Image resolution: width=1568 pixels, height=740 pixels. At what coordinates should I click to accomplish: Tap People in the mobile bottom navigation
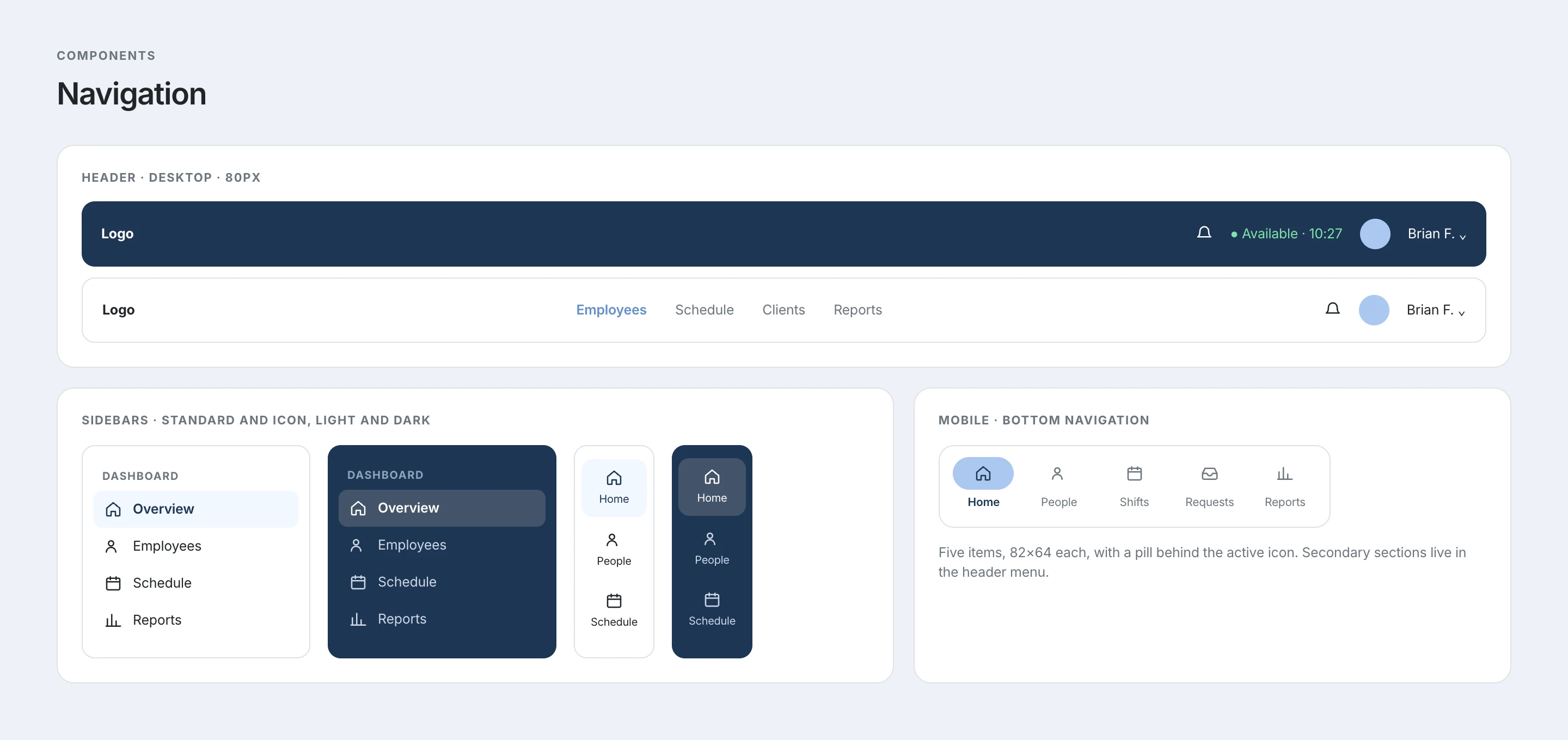pos(1058,485)
